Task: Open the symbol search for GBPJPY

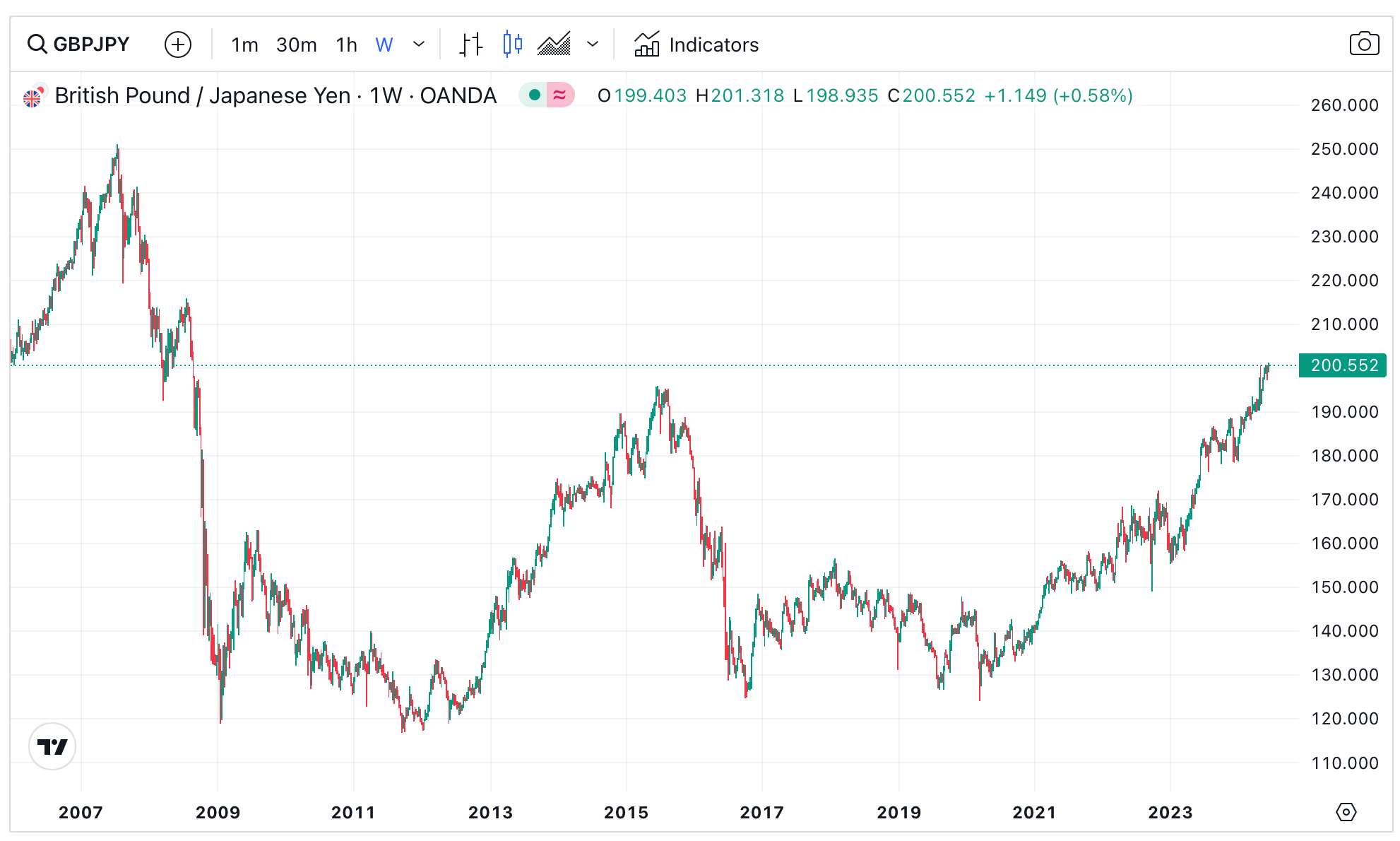Action: tap(79, 44)
